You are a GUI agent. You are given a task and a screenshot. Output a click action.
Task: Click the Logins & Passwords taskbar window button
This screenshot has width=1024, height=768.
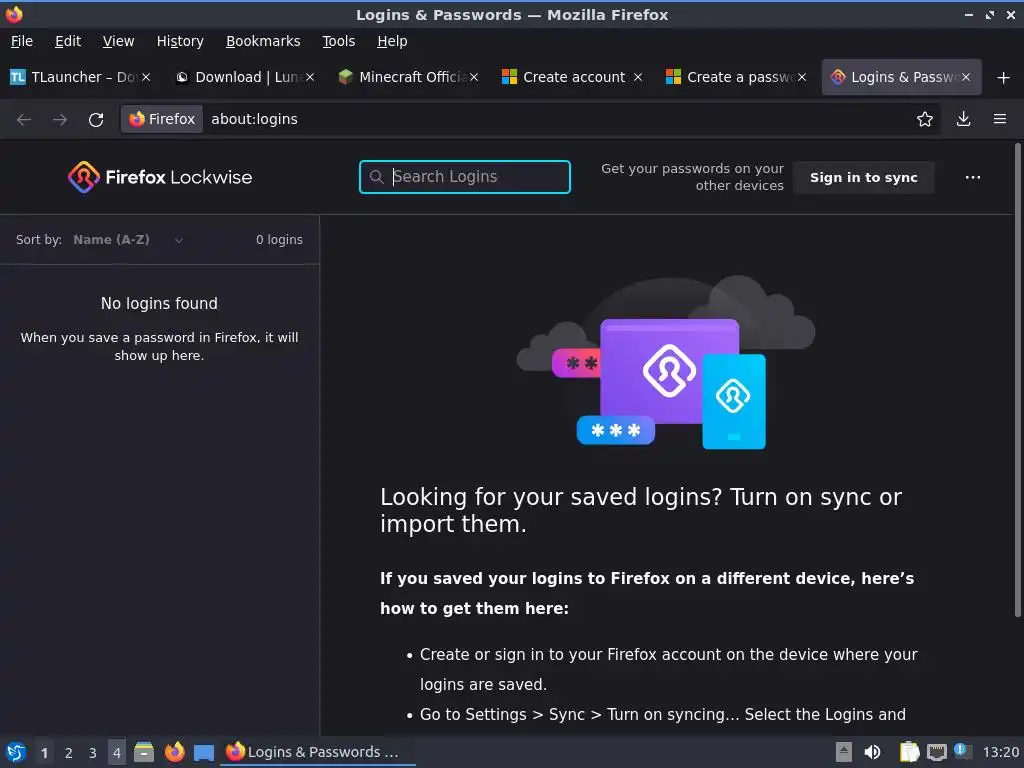[x=319, y=752]
